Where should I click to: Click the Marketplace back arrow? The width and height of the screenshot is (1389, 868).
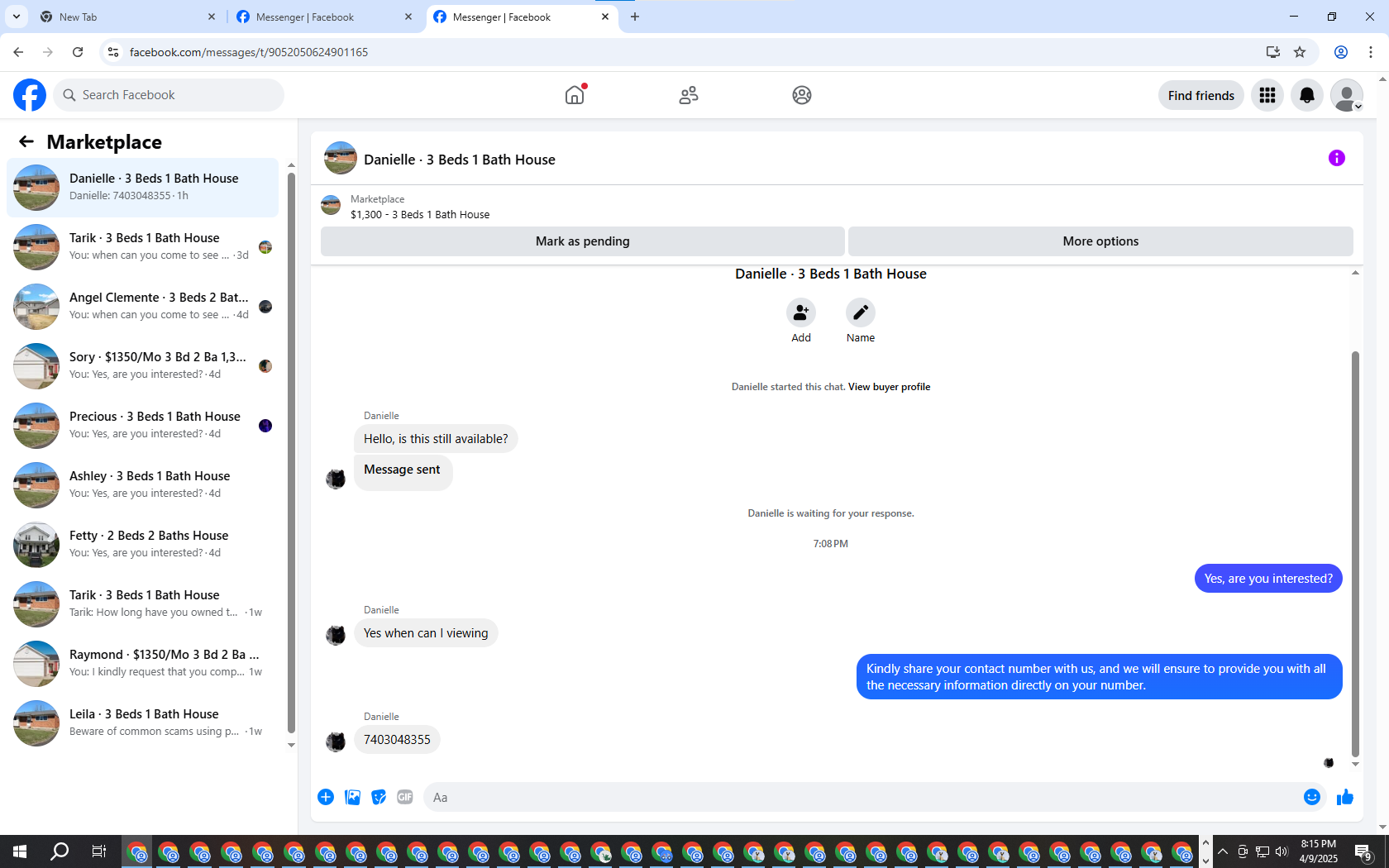coord(26,142)
